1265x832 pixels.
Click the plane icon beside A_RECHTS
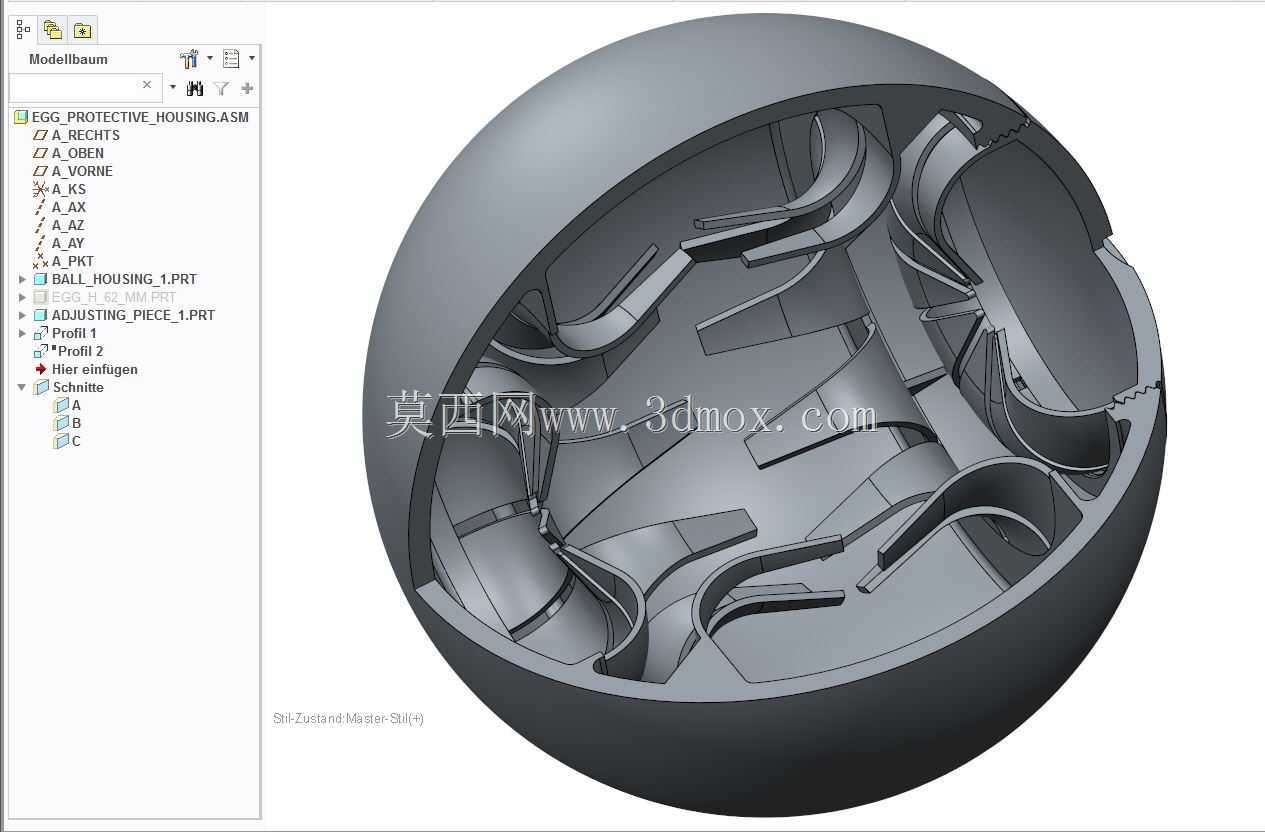click(x=40, y=135)
